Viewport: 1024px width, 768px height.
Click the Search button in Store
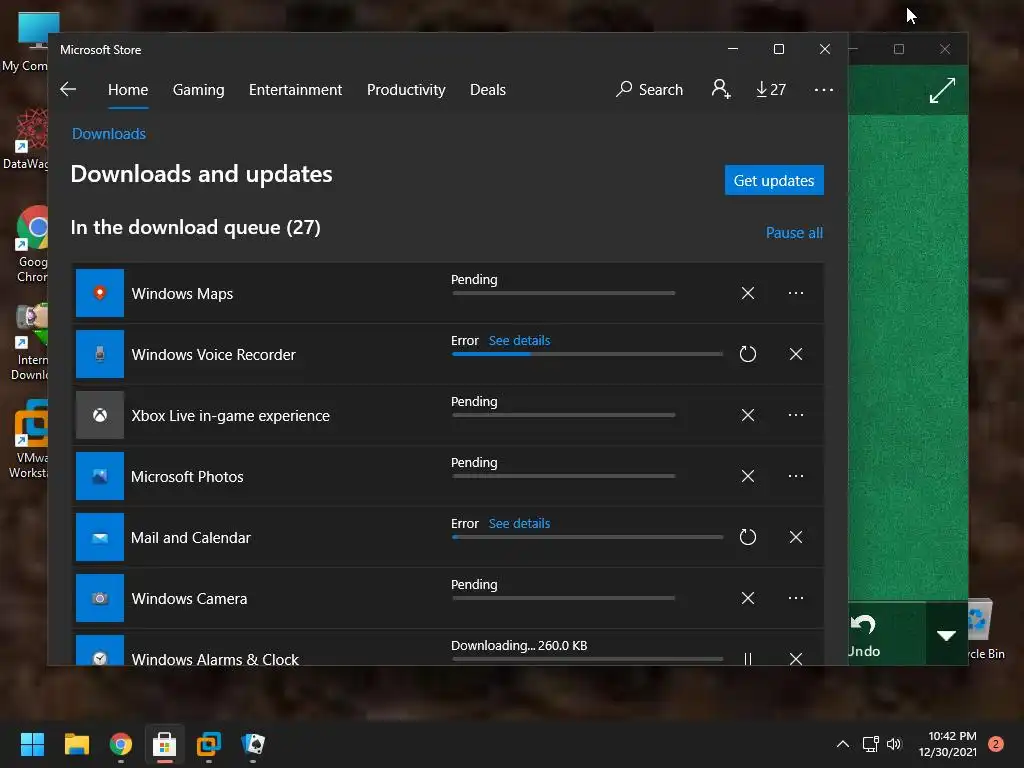pyautogui.click(x=649, y=89)
